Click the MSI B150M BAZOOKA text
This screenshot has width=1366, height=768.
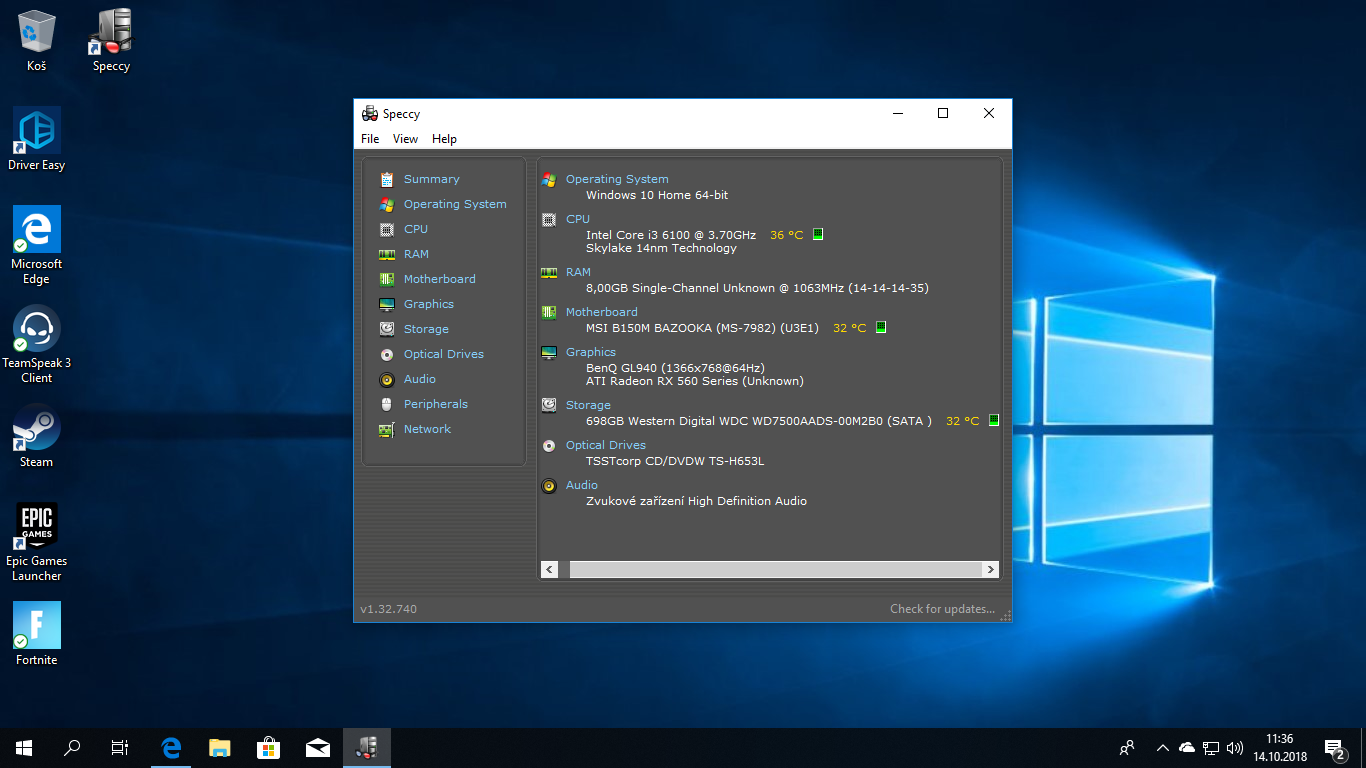[703, 328]
